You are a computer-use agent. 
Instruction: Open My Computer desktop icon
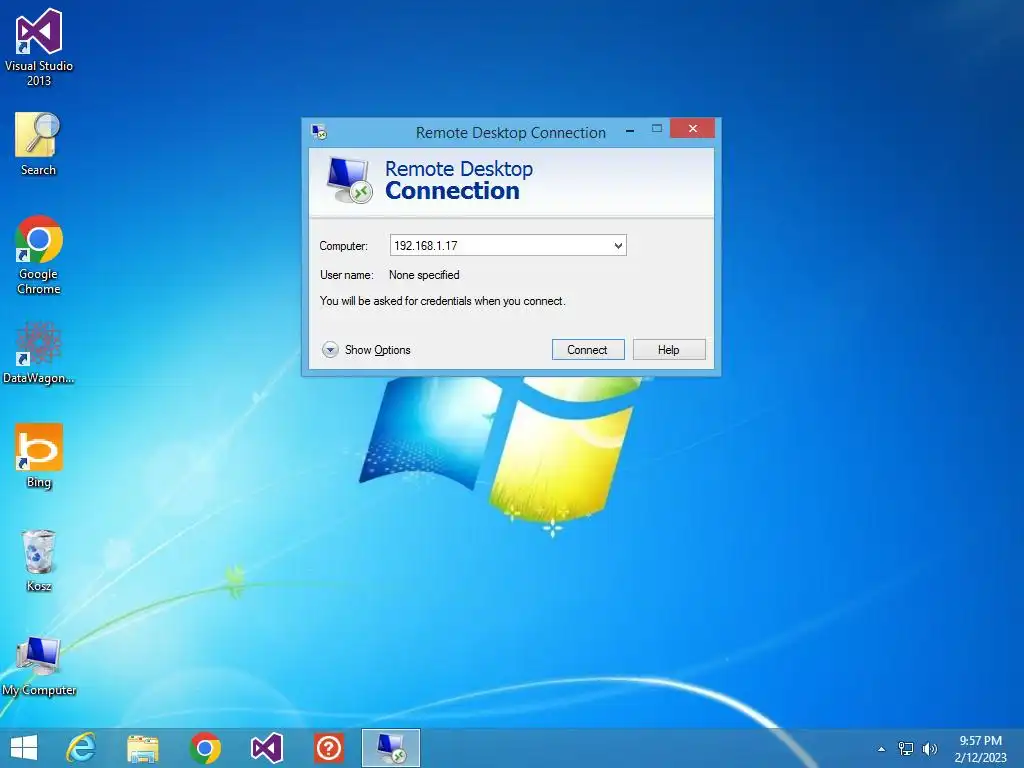39,667
